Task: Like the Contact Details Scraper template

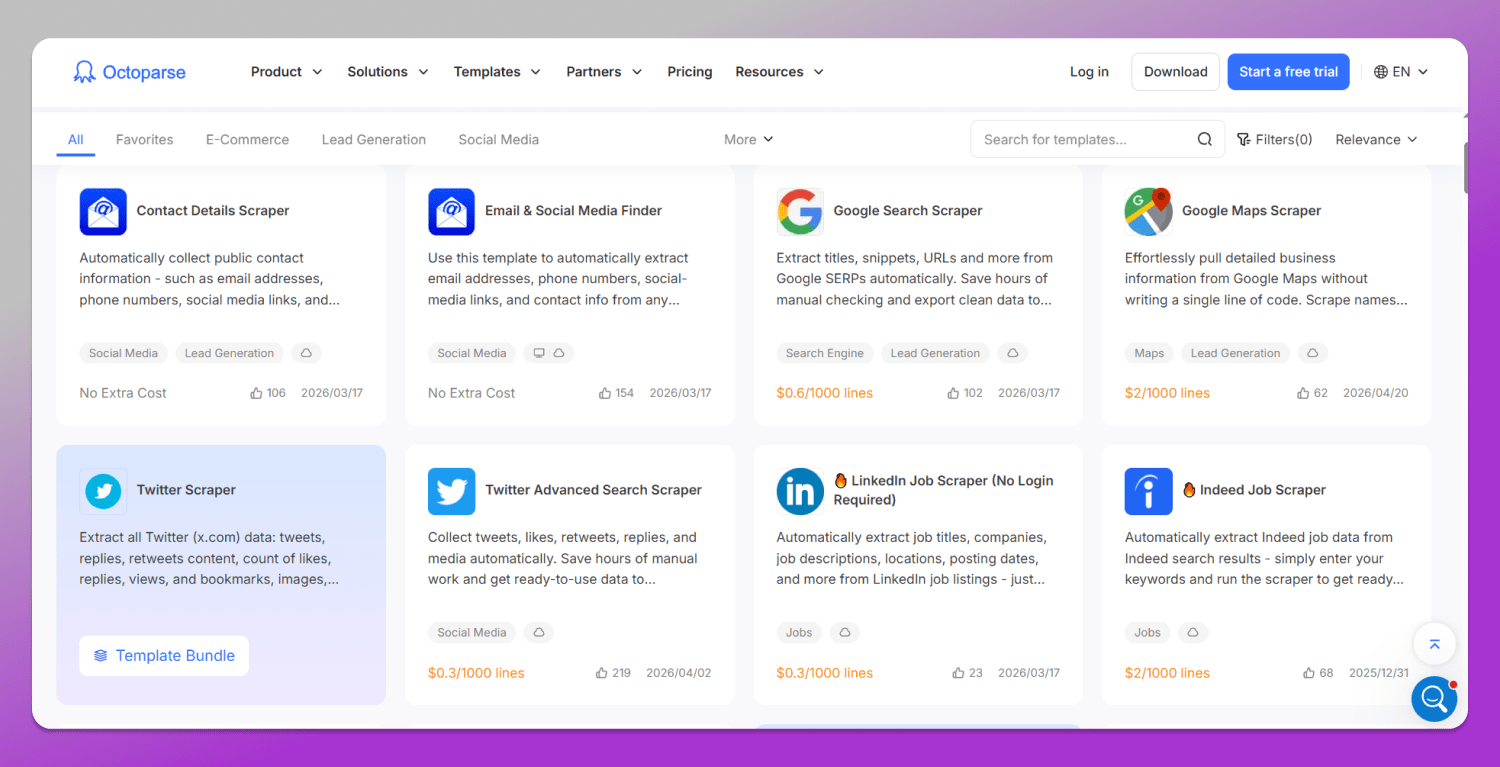Action: [x=256, y=393]
